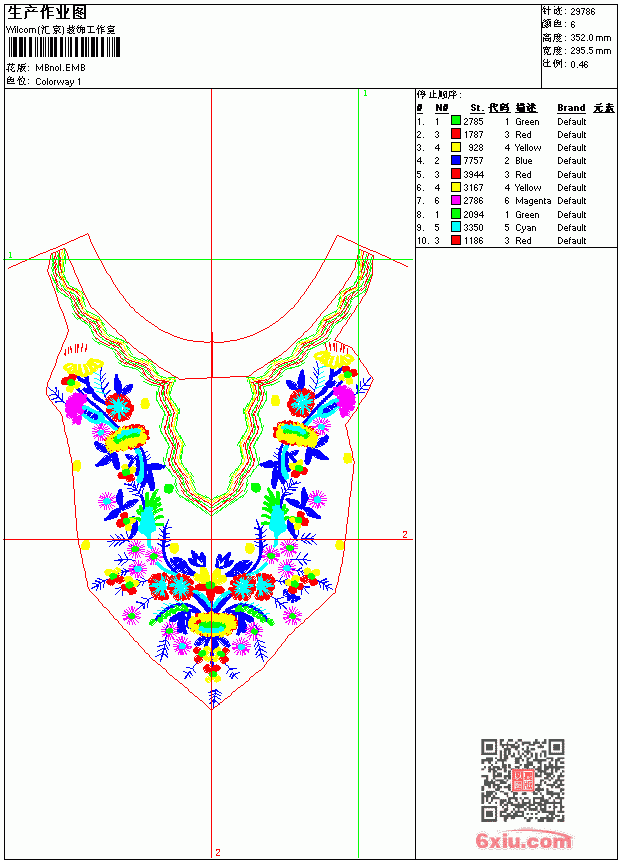Click the barcode under the studio name
The width and height of the screenshot is (620, 860).
(x=63, y=47)
